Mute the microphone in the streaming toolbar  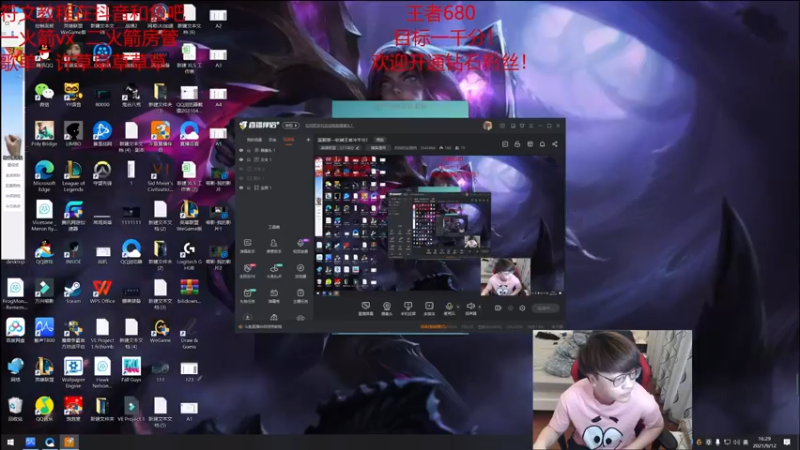point(449,307)
